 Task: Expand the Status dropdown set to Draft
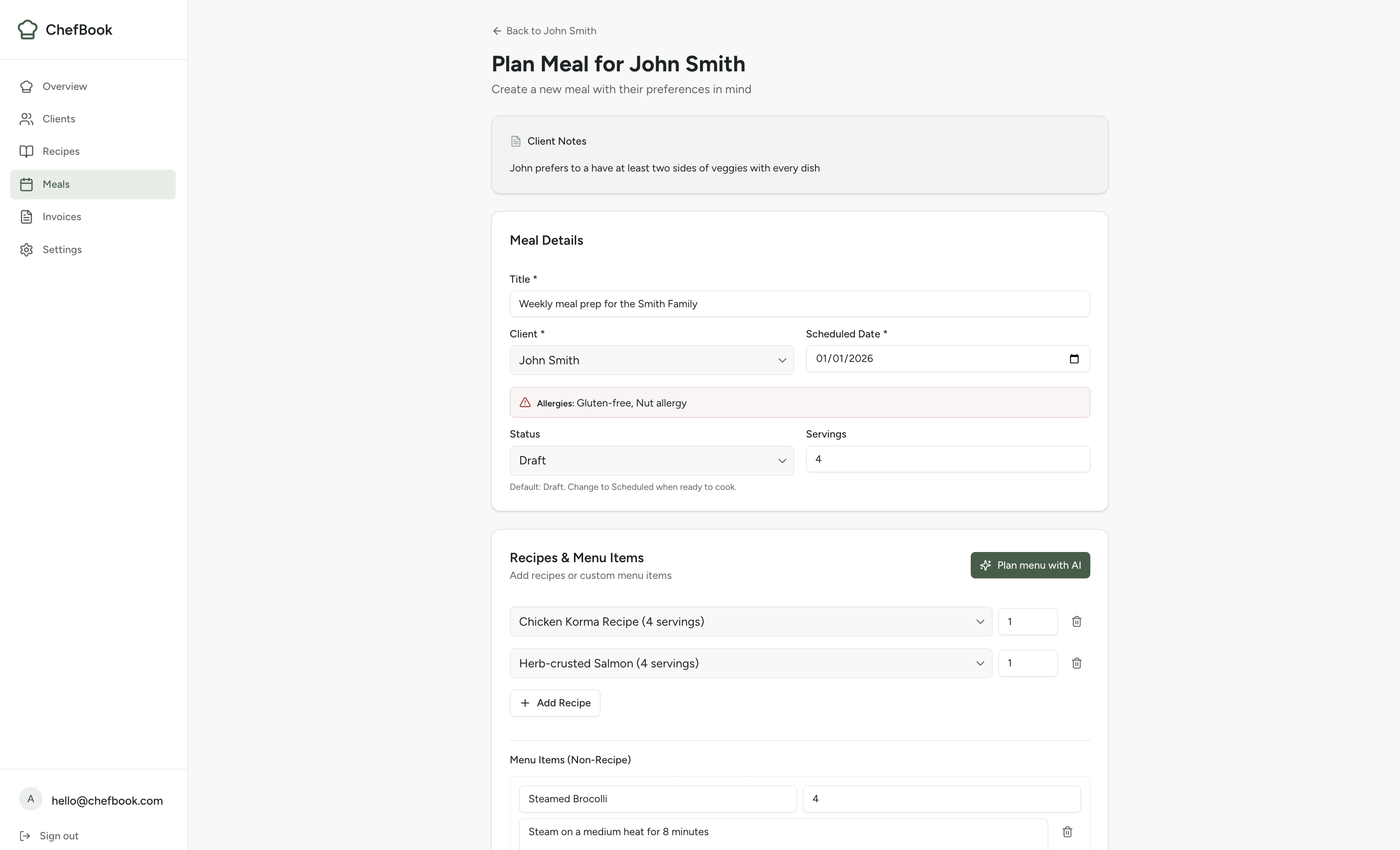pos(651,460)
